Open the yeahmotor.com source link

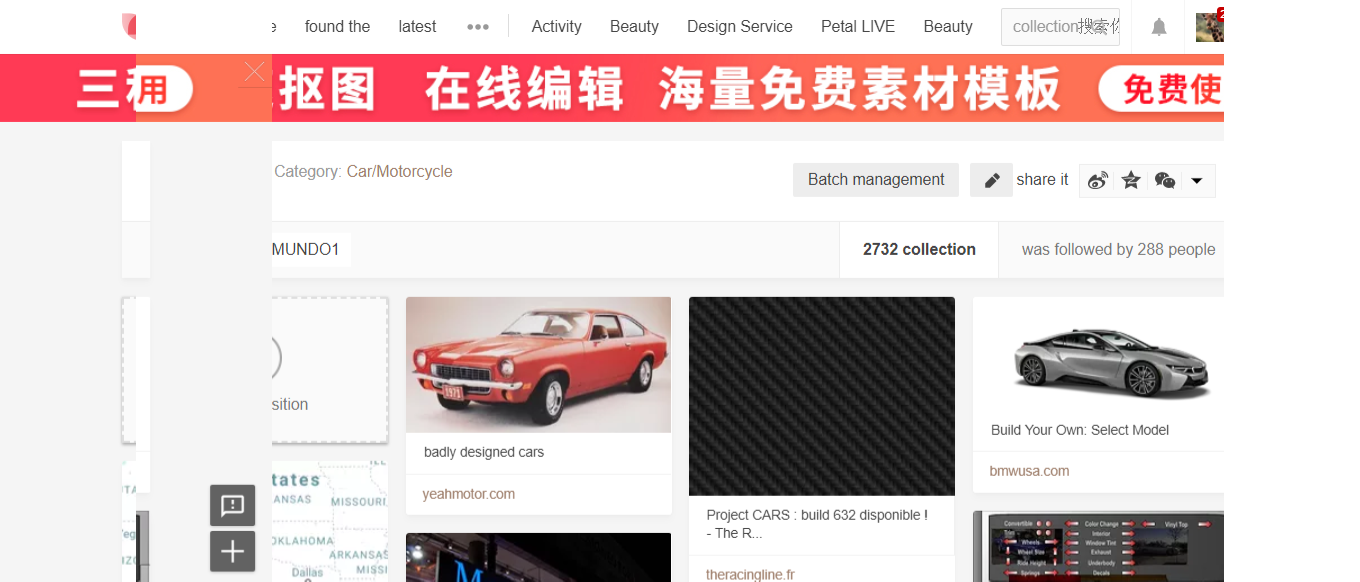(468, 494)
